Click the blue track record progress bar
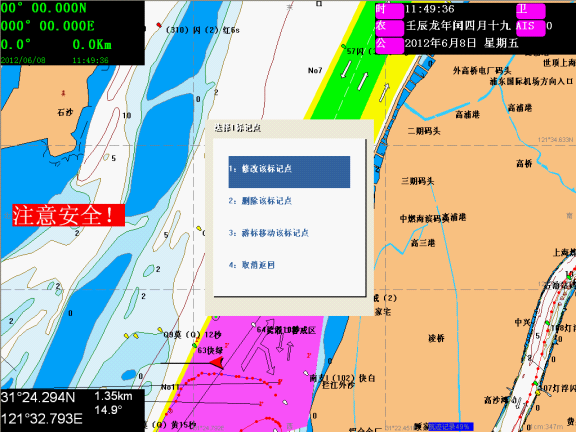 [451, 426]
